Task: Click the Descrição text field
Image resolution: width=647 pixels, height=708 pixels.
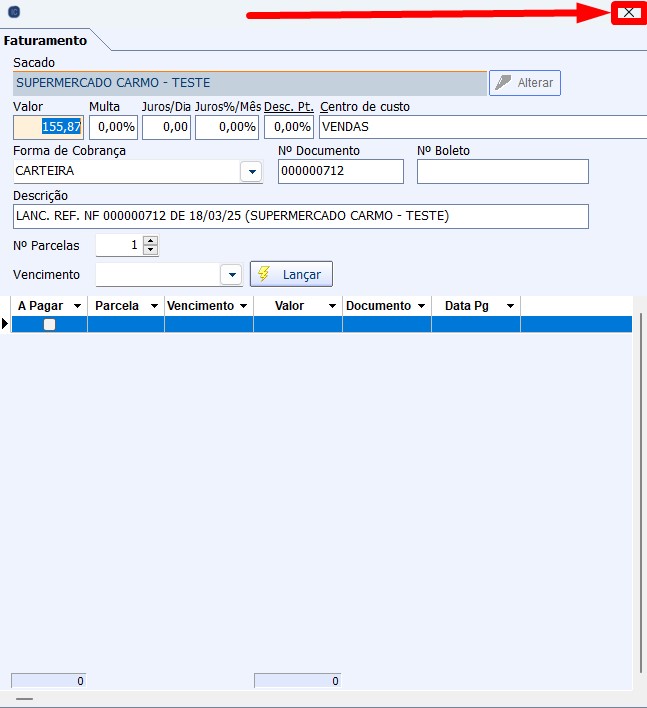Action: click(x=300, y=216)
